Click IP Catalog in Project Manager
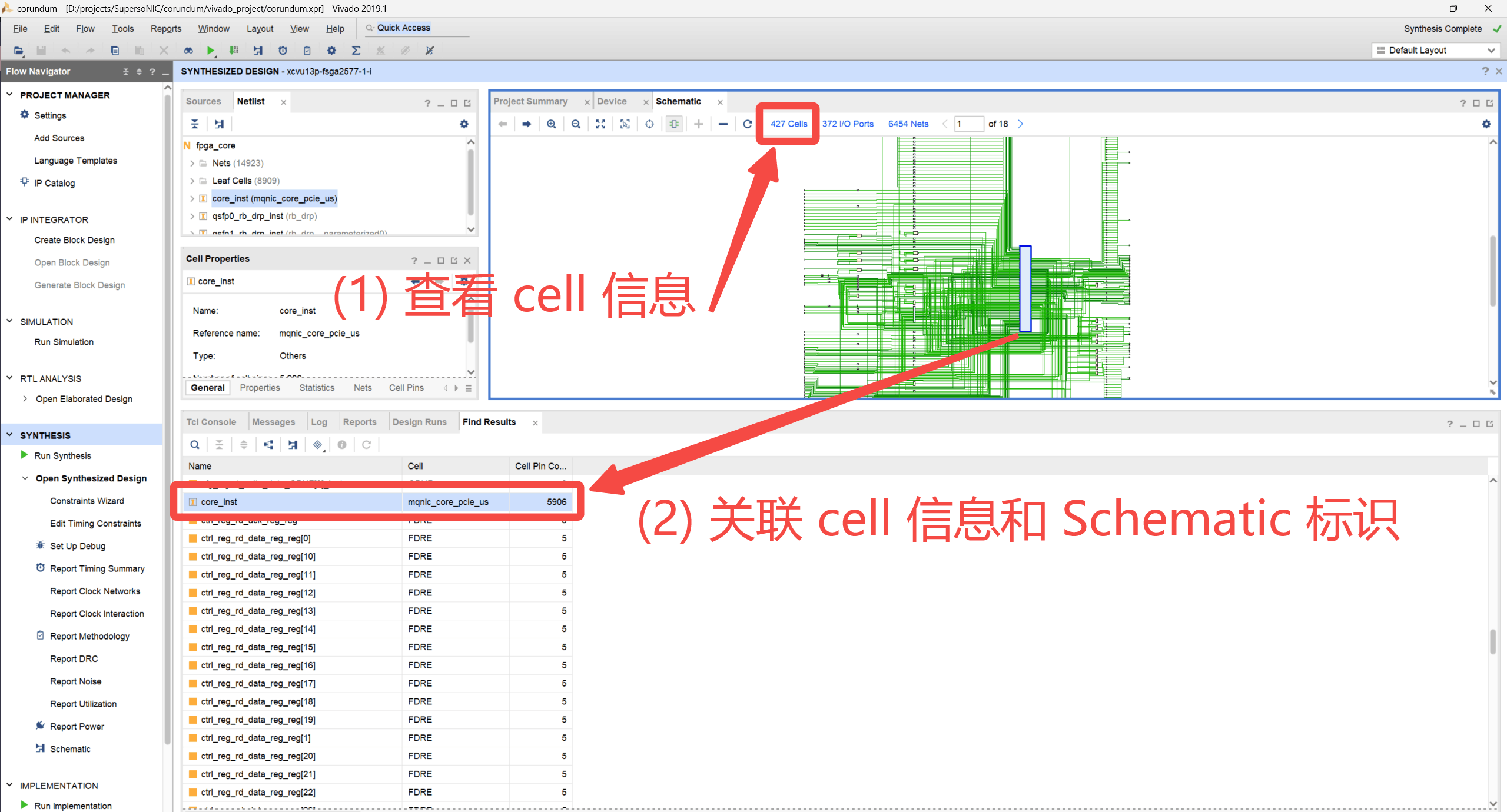 coord(54,184)
